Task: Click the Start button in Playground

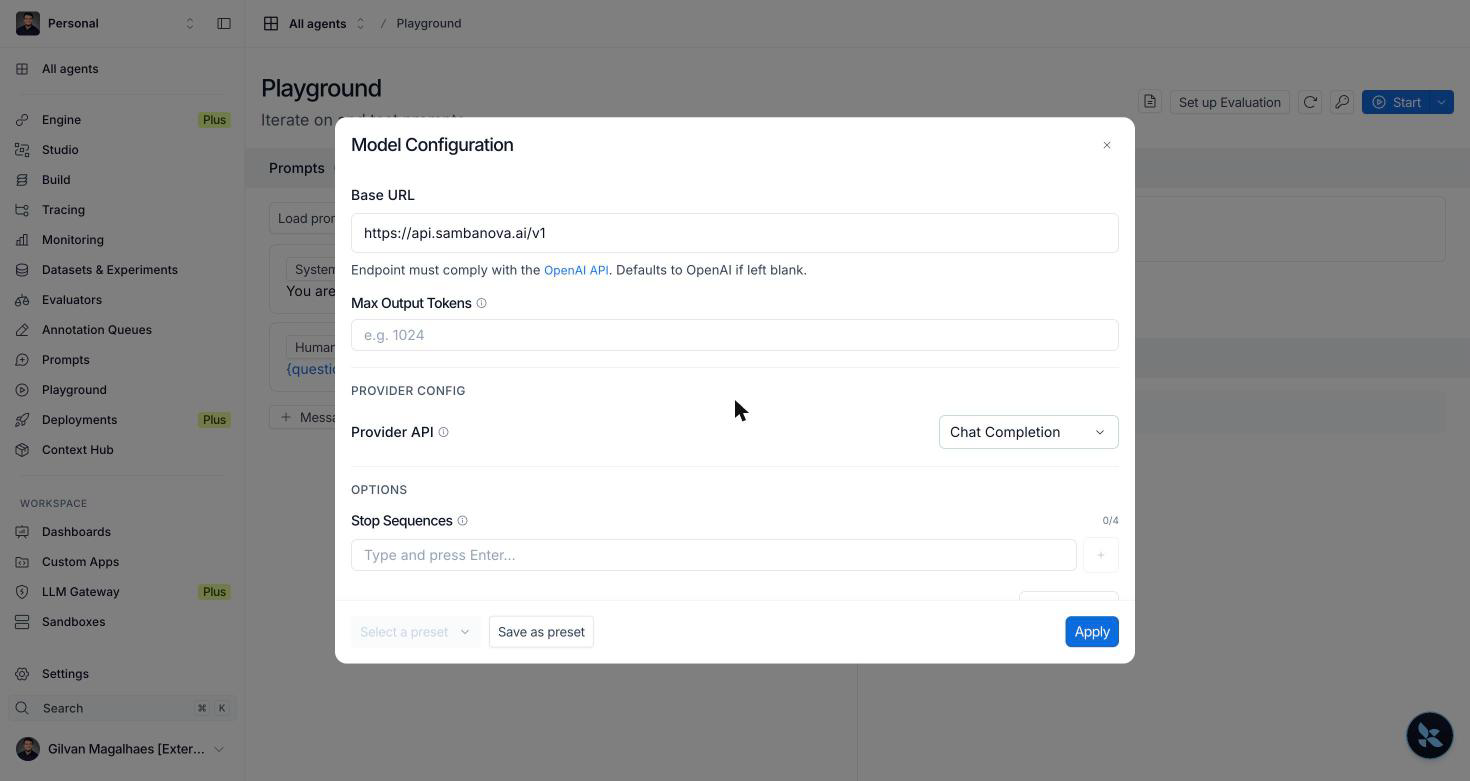Action: coord(1397,102)
